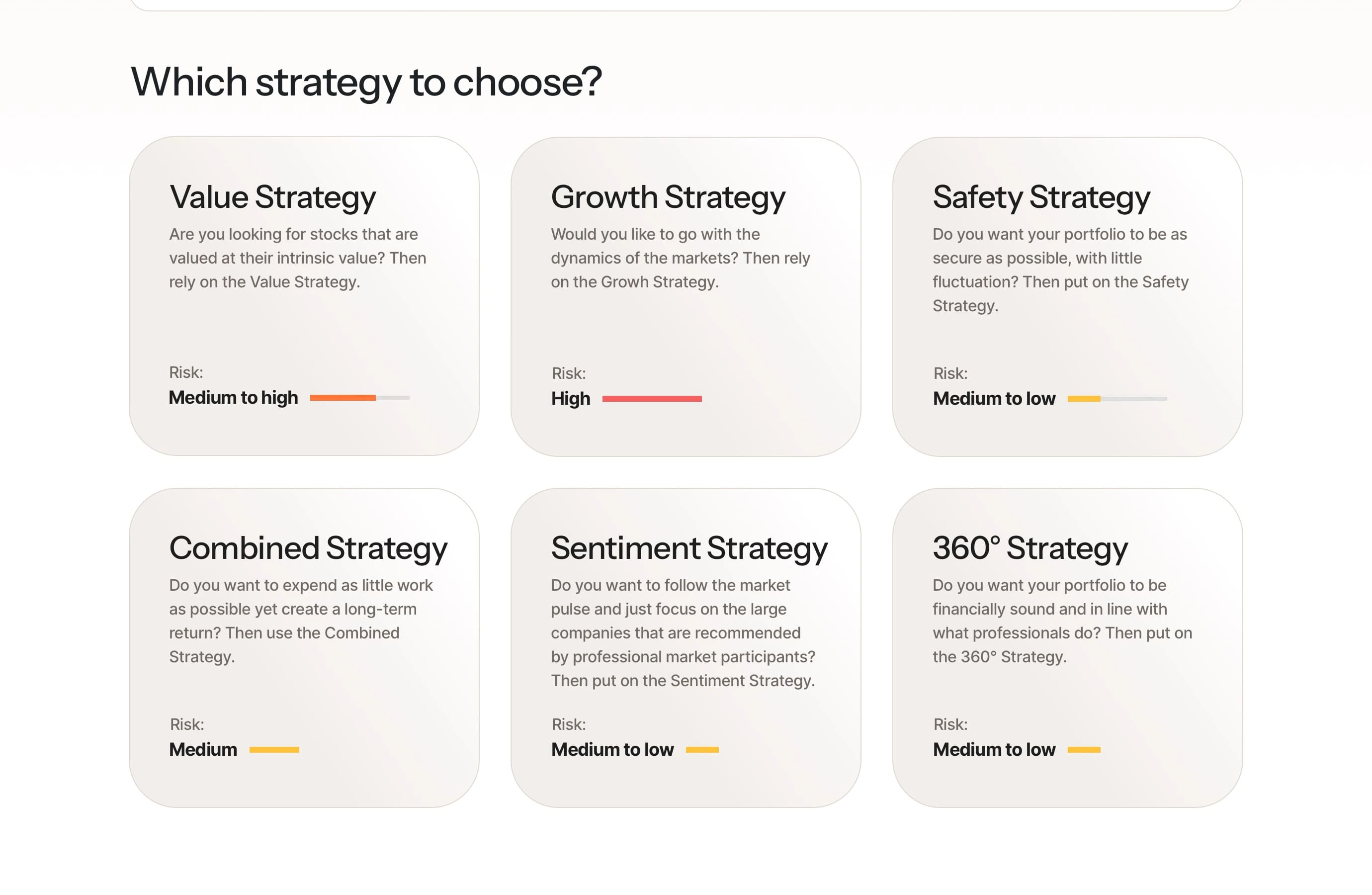Click Sentiment Strategy's yellow risk bar
Screen dimensions: 1372x895
[701, 750]
